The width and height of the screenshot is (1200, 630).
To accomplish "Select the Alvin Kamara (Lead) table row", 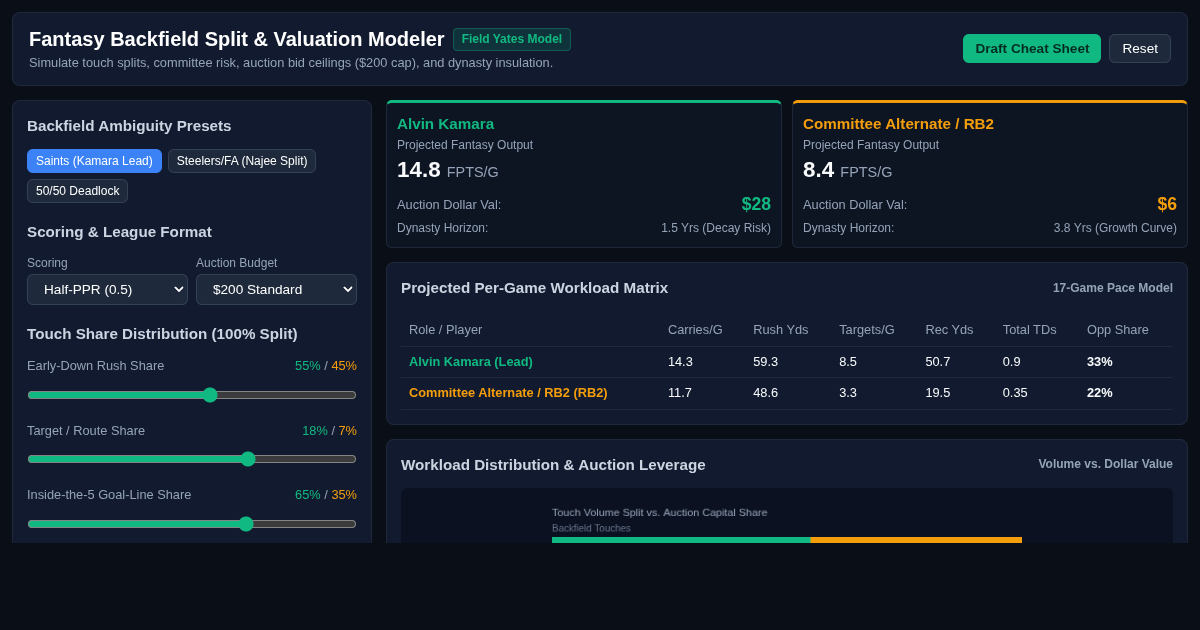I will pos(786,362).
